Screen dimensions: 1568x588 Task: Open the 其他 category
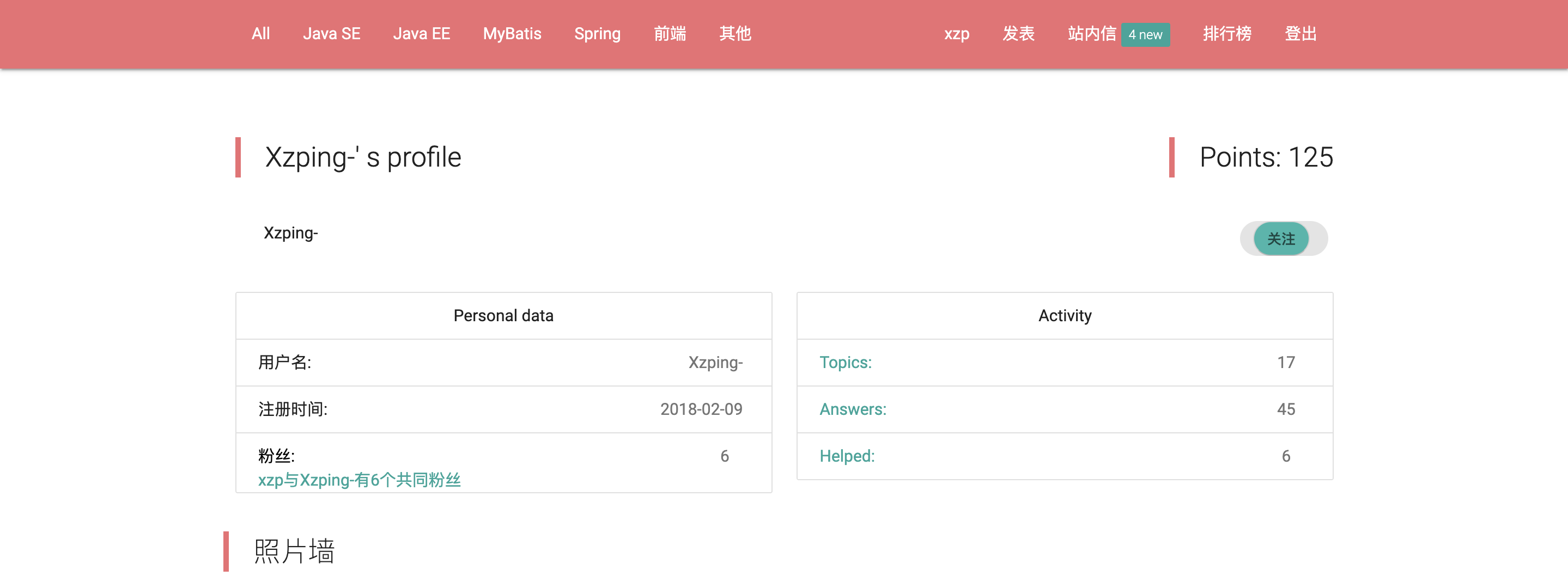[735, 34]
